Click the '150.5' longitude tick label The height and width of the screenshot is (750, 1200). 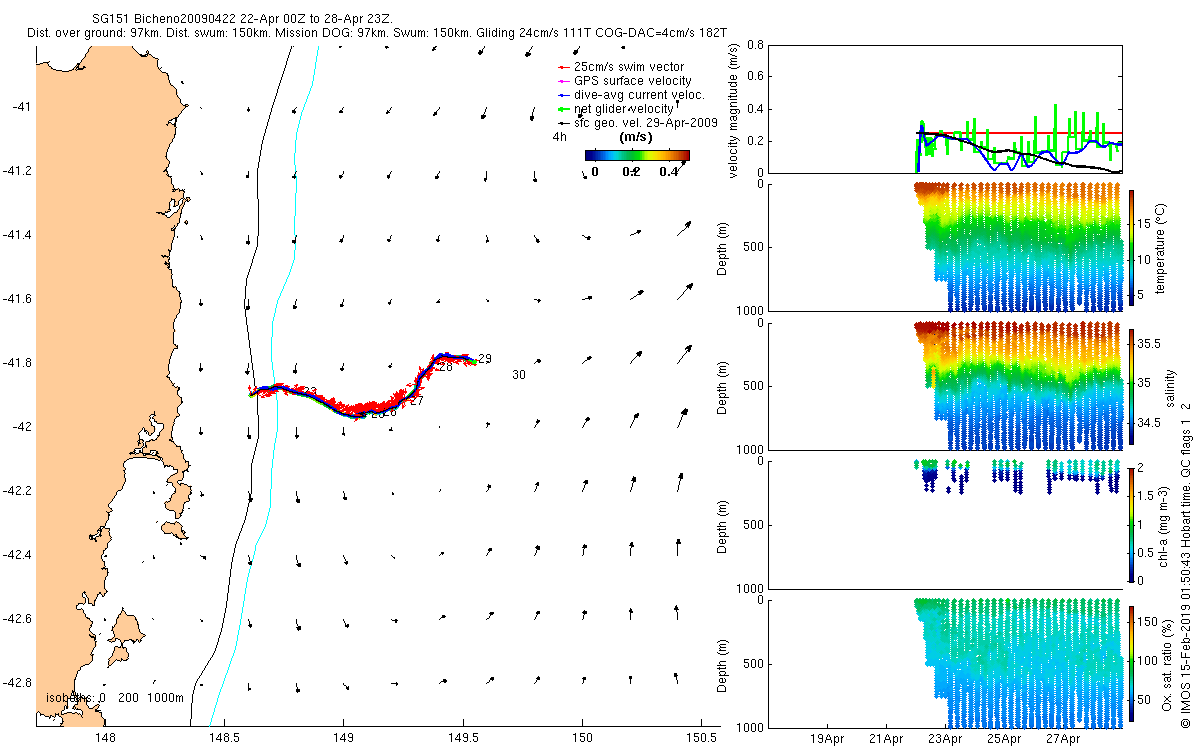pos(701,738)
